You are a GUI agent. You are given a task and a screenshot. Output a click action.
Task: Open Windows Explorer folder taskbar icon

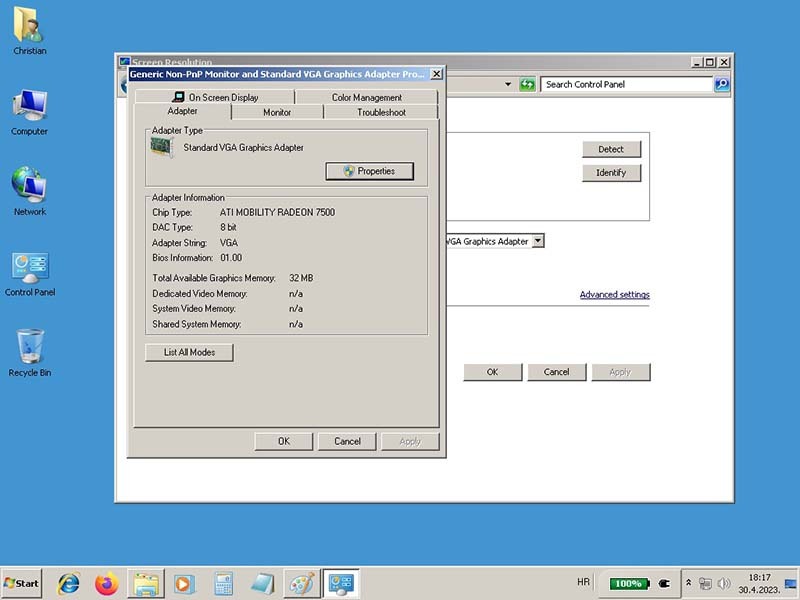click(146, 583)
